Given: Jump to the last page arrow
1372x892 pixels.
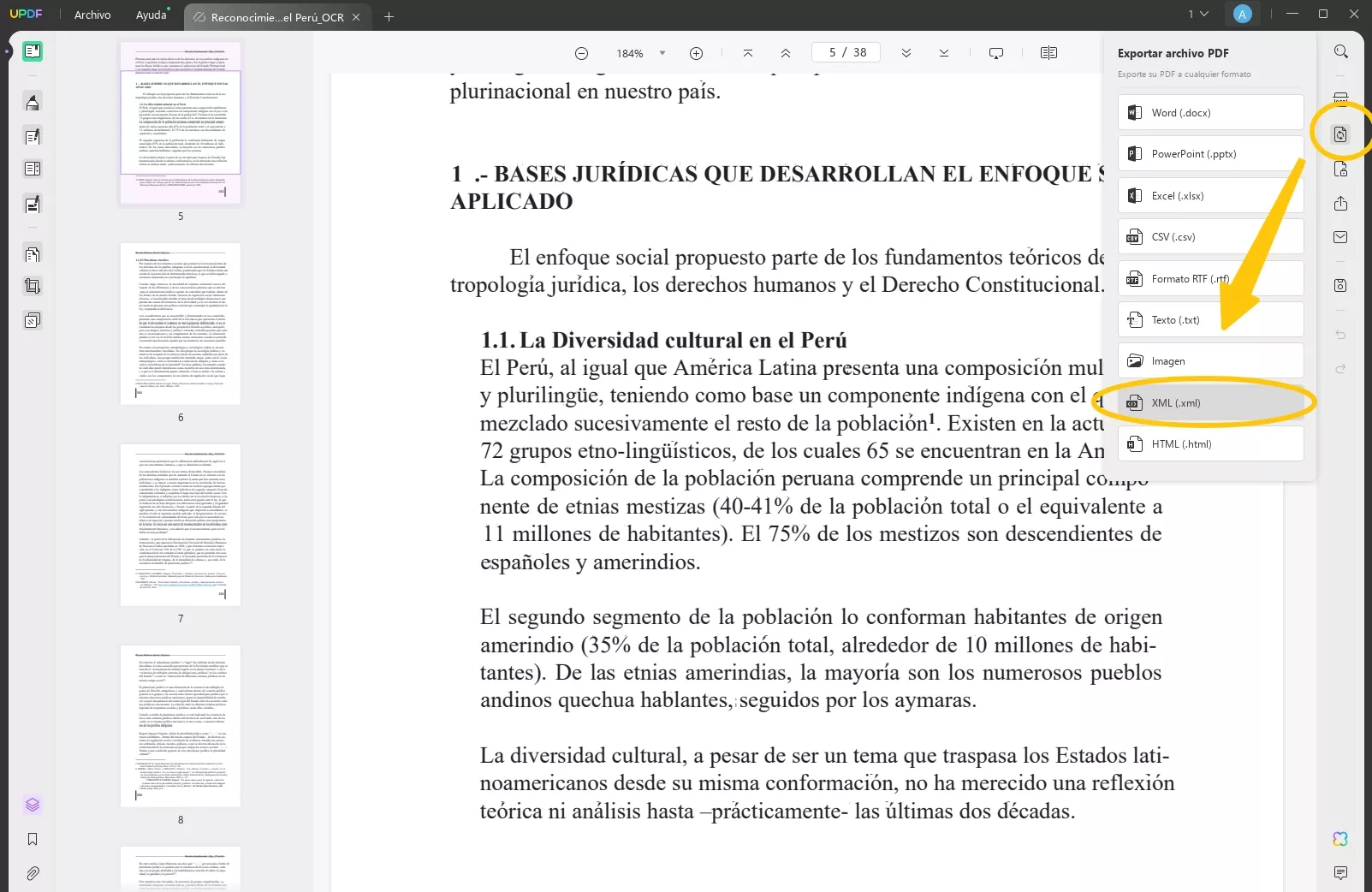Looking at the screenshot, I should 944,53.
